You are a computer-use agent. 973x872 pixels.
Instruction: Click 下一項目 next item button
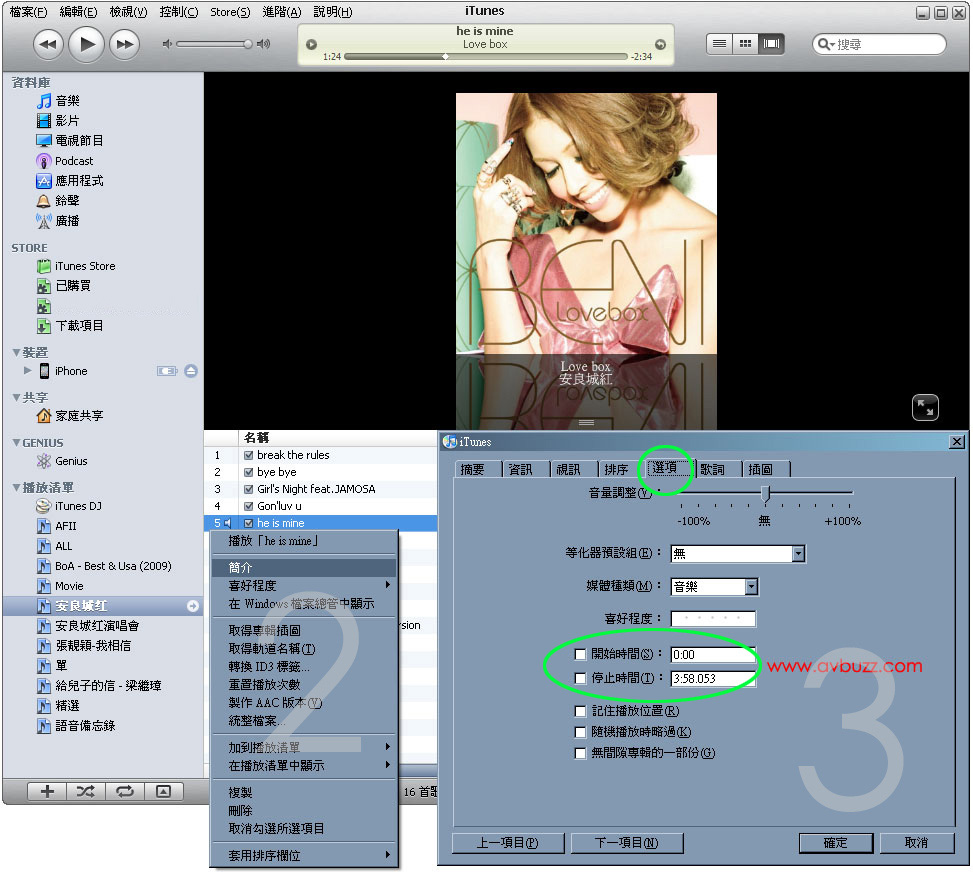click(626, 842)
